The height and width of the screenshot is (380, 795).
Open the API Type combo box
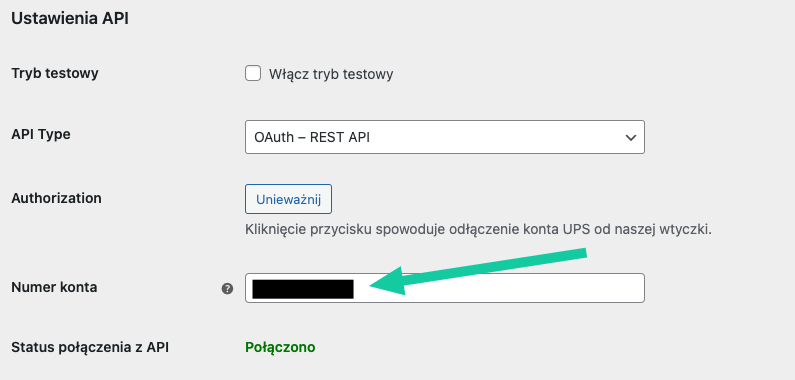(x=445, y=137)
